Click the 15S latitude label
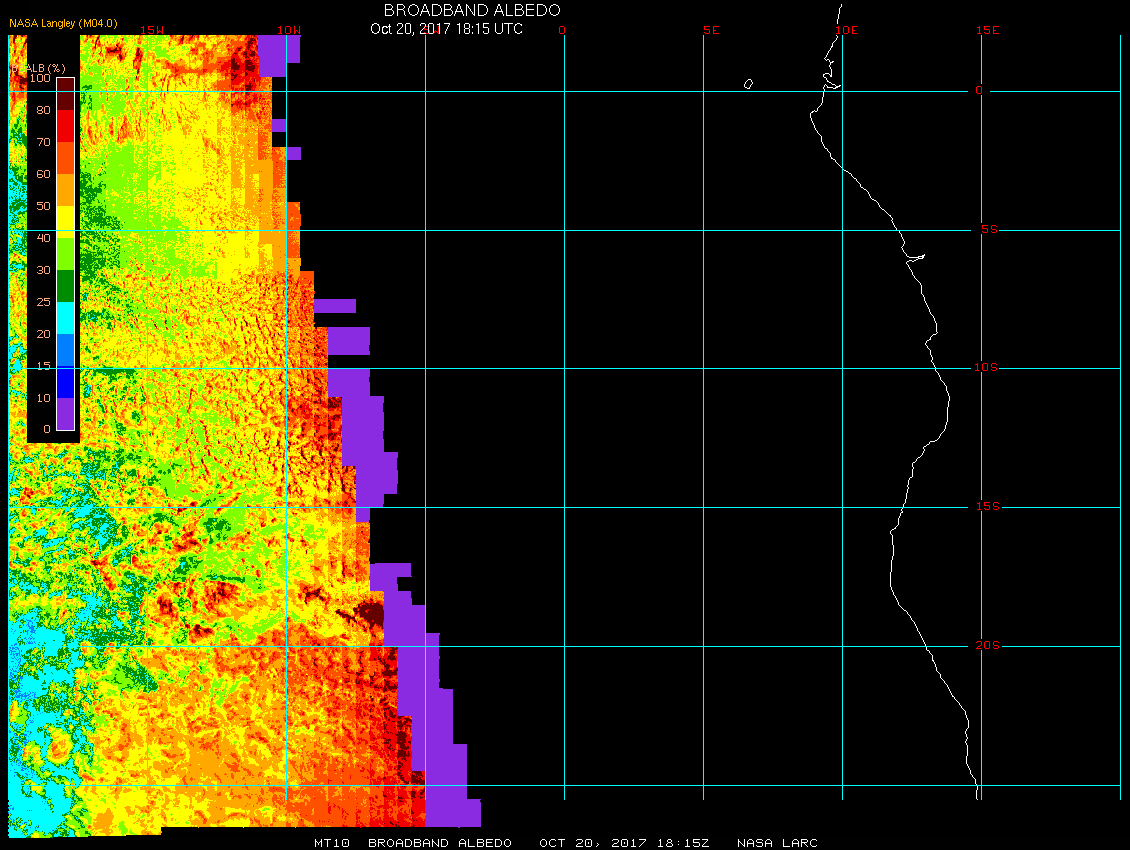This screenshot has width=1130, height=850. tap(985, 507)
